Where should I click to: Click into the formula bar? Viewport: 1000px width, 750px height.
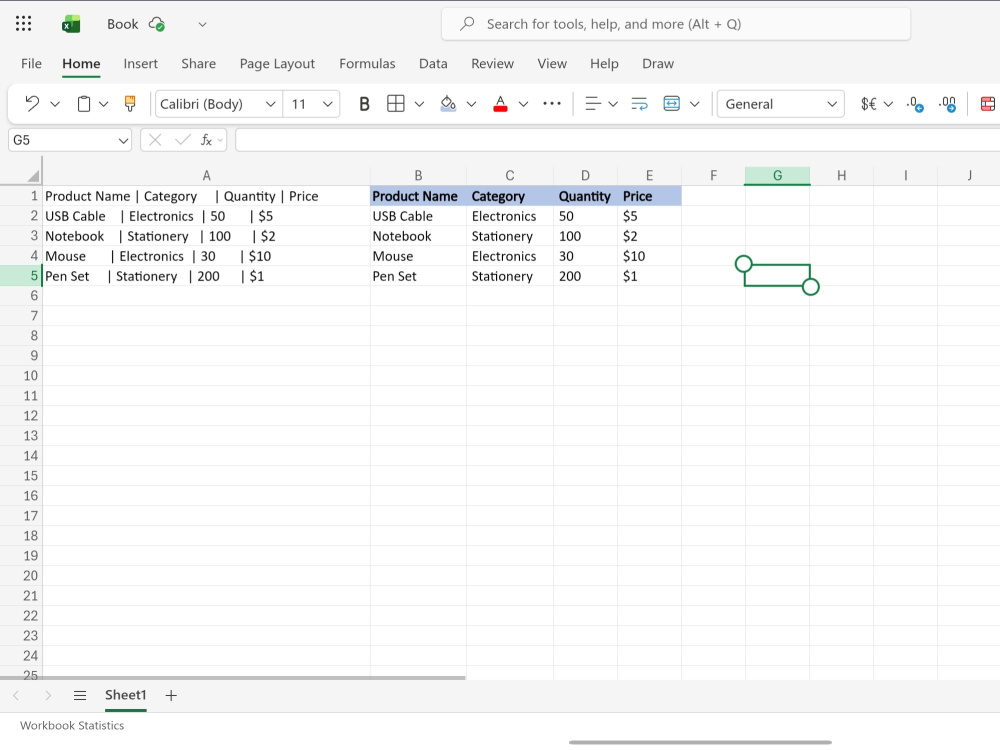617,140
